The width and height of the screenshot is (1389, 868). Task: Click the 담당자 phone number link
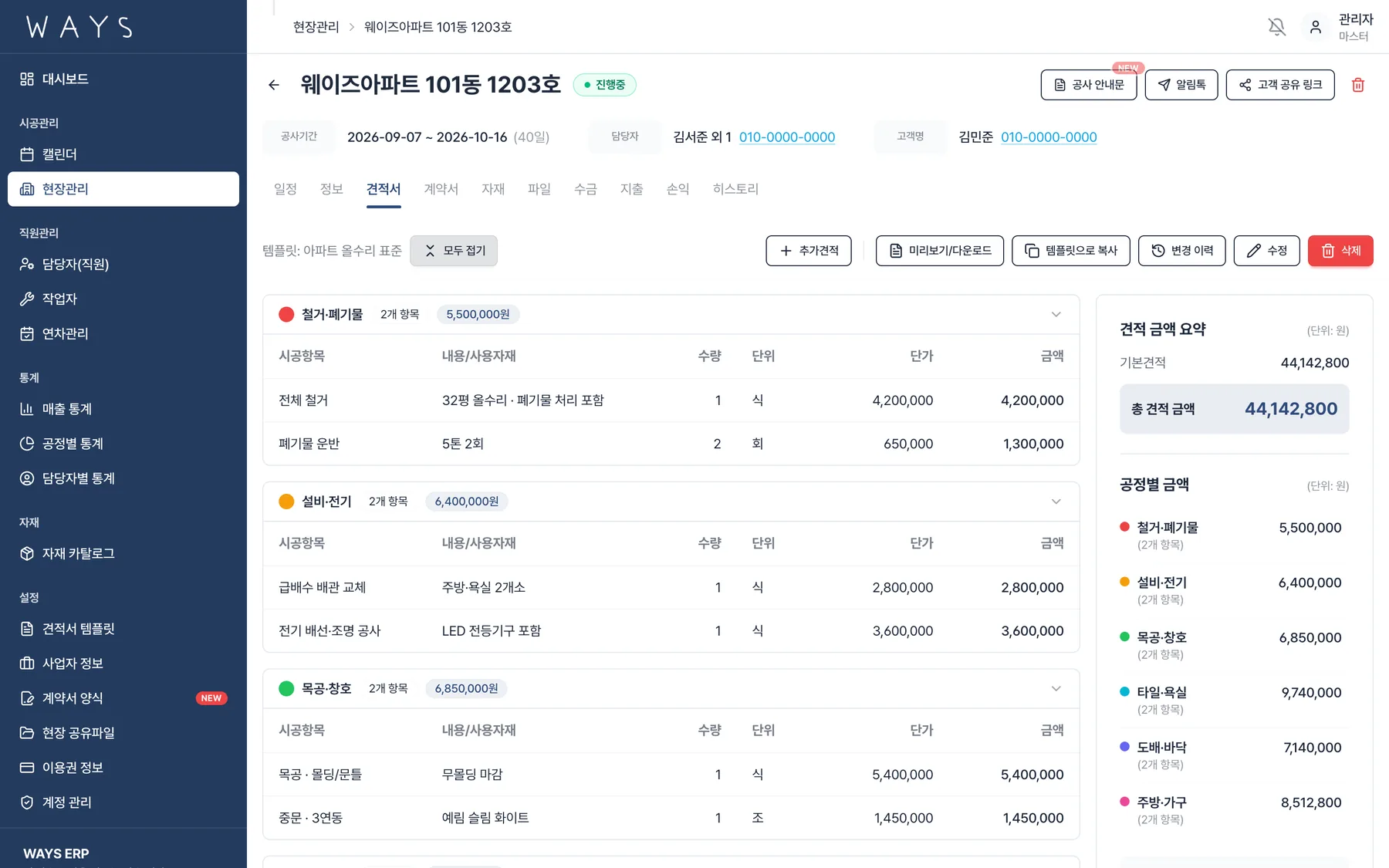[787, 137]
